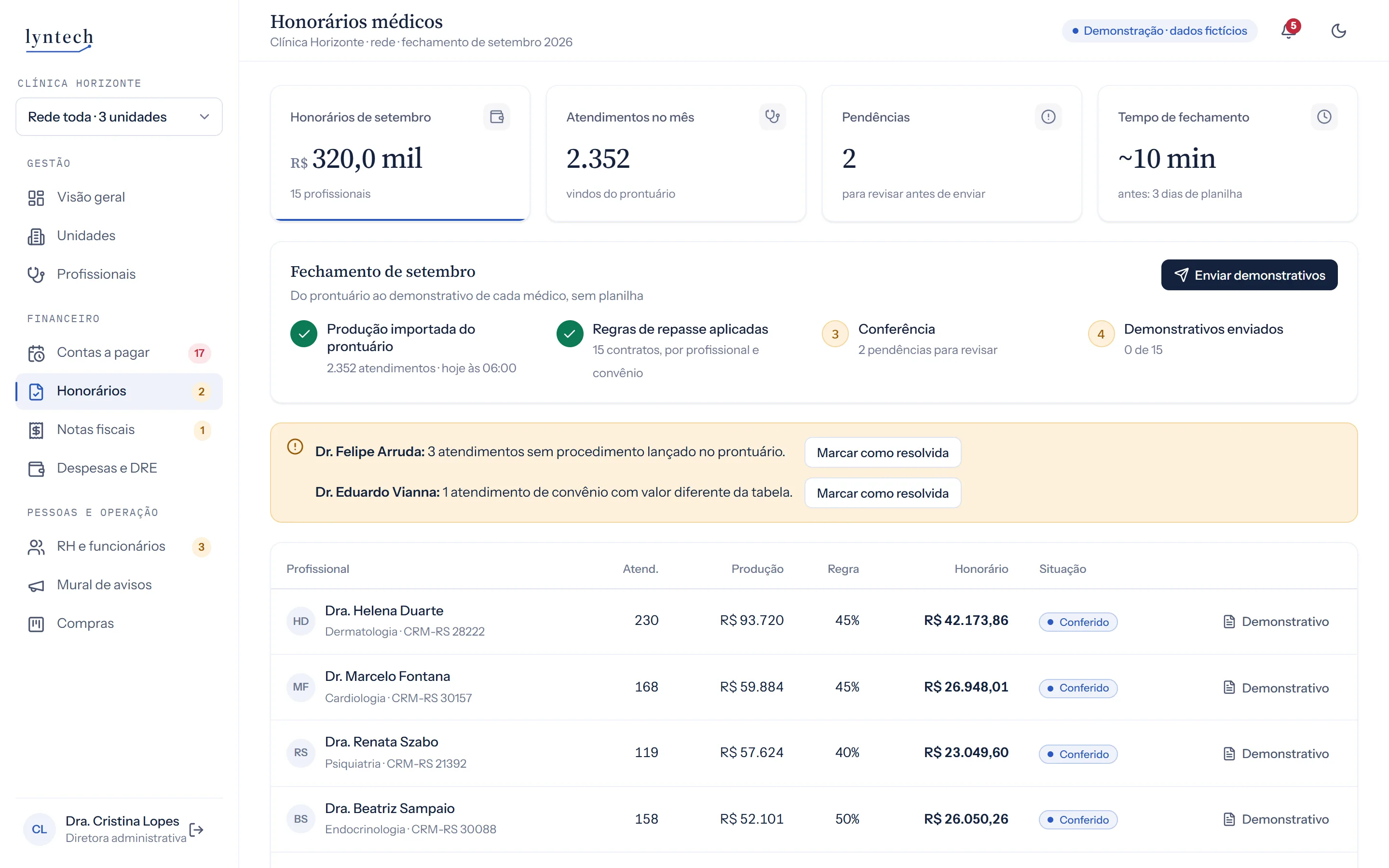The image size is (1389, 868).
Task: Open Notas fiscais in the sidebar
Action: coord(119,429)
